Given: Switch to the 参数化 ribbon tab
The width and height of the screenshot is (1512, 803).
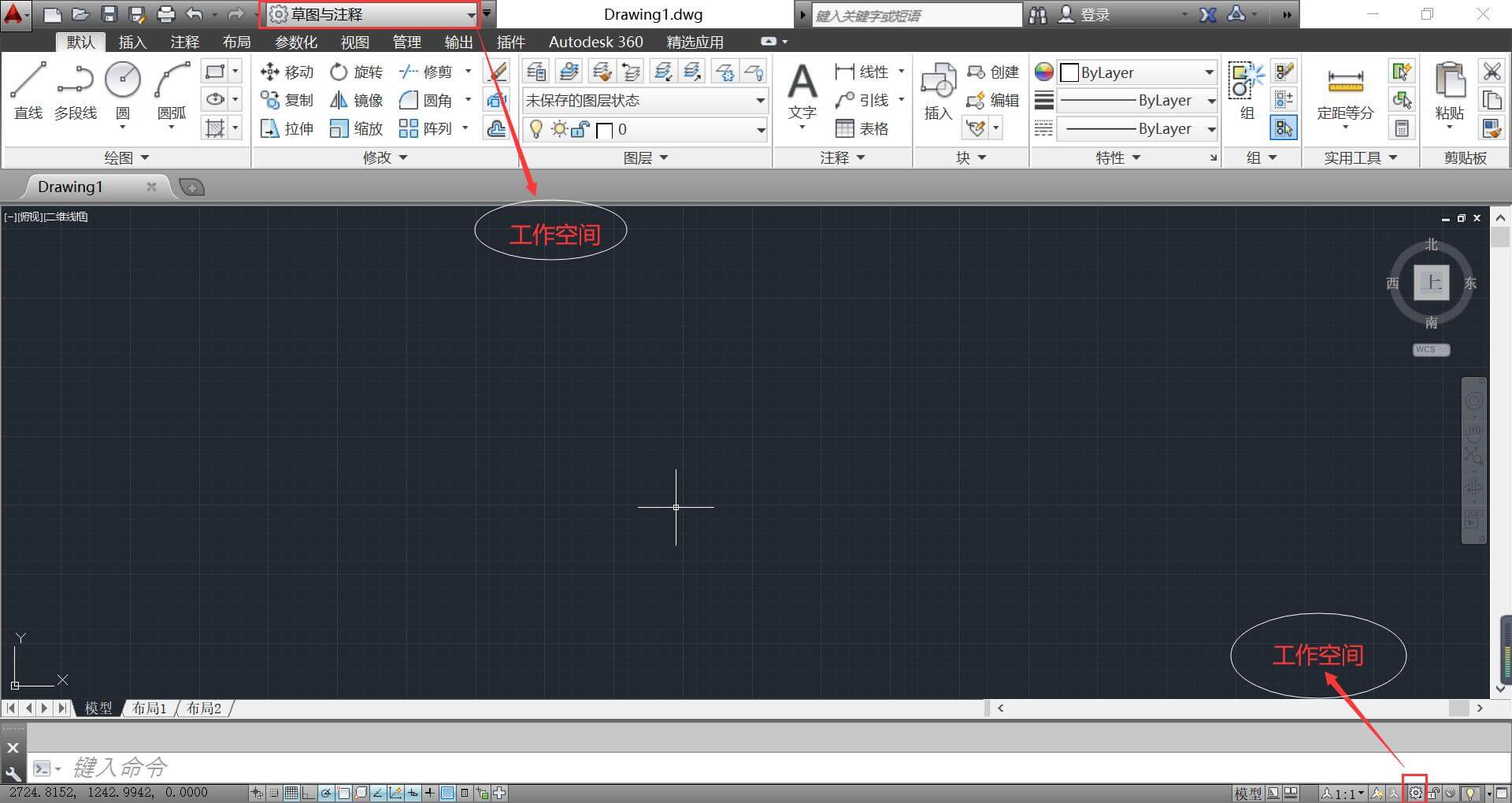Looking at the screenshot, I should [x=296, y=42].
